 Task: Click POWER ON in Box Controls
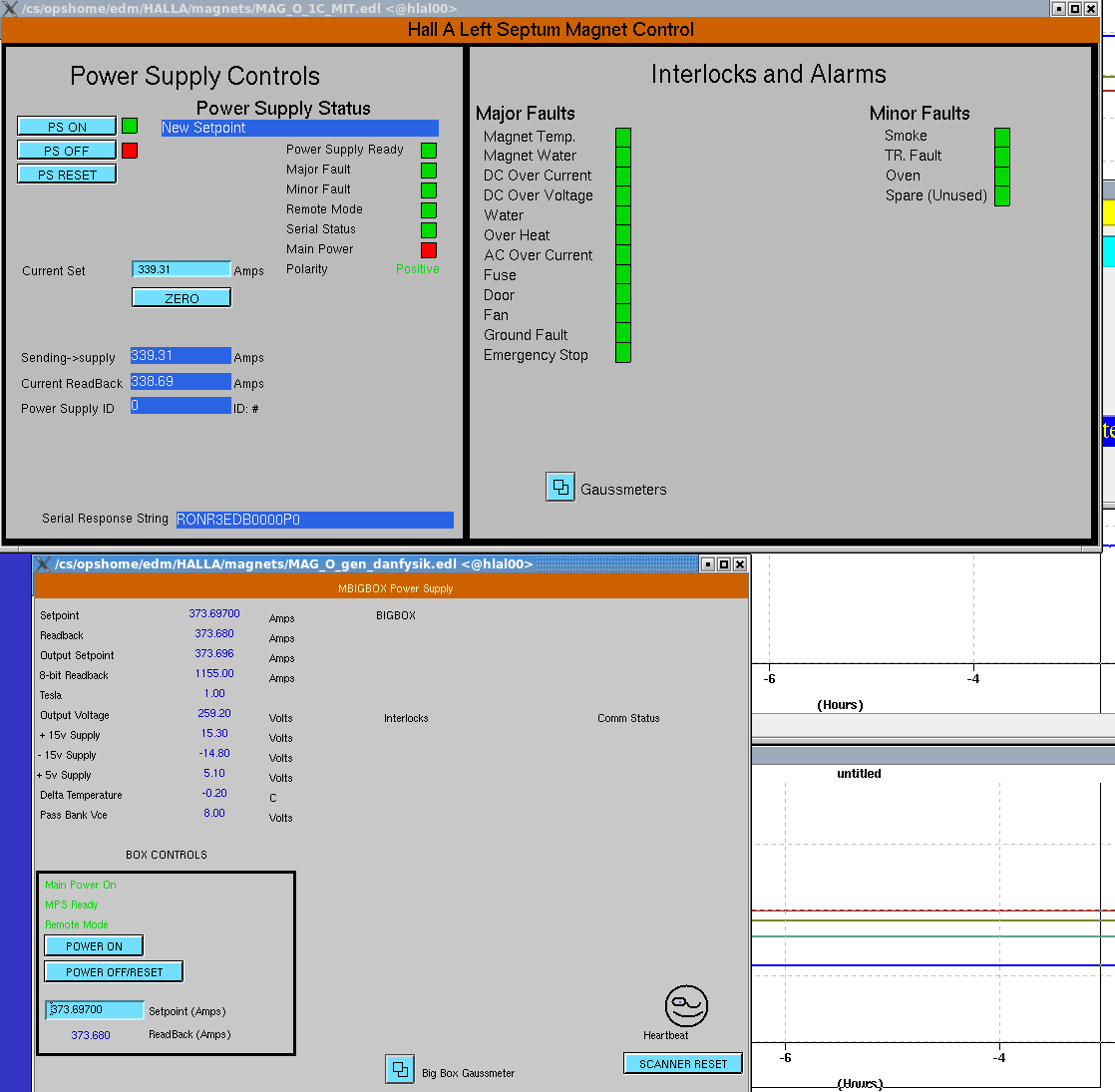pos(94,945)
